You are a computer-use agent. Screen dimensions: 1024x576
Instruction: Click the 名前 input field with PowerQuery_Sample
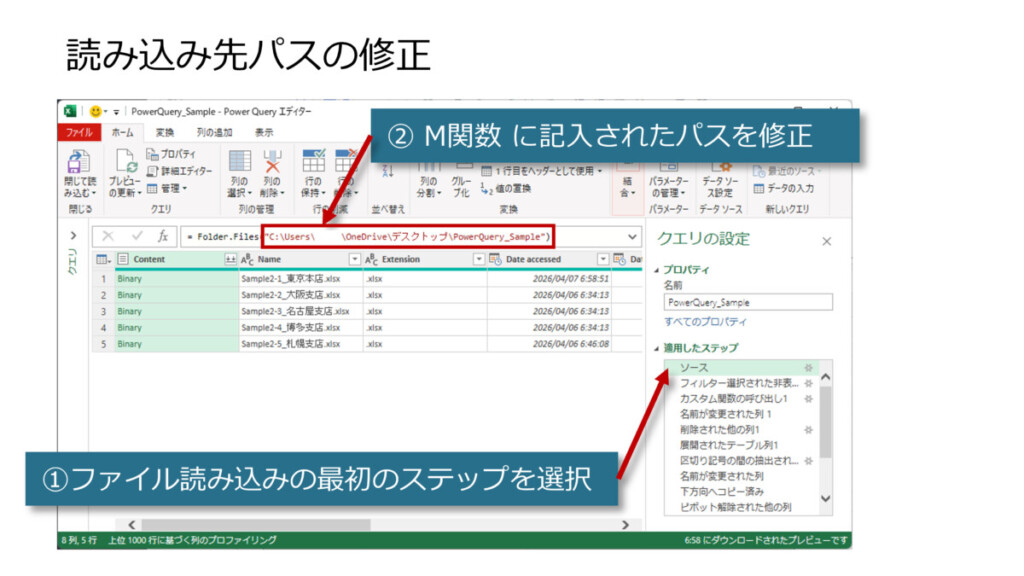coord(747,302)
